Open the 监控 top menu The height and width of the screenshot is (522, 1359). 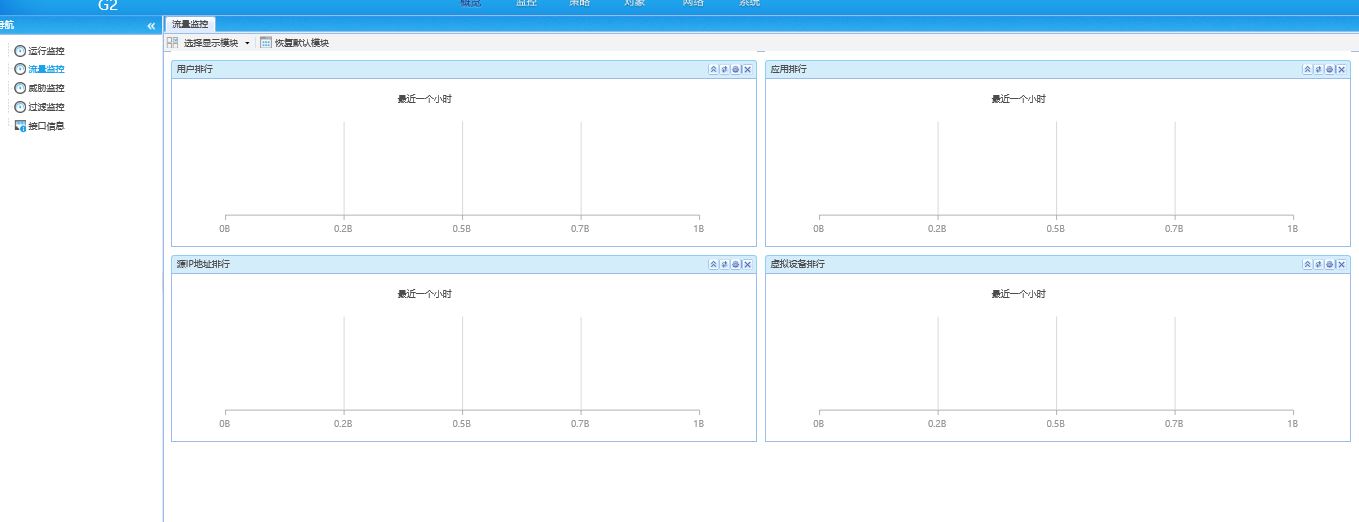pyautogui.click(x=526, y=3)
